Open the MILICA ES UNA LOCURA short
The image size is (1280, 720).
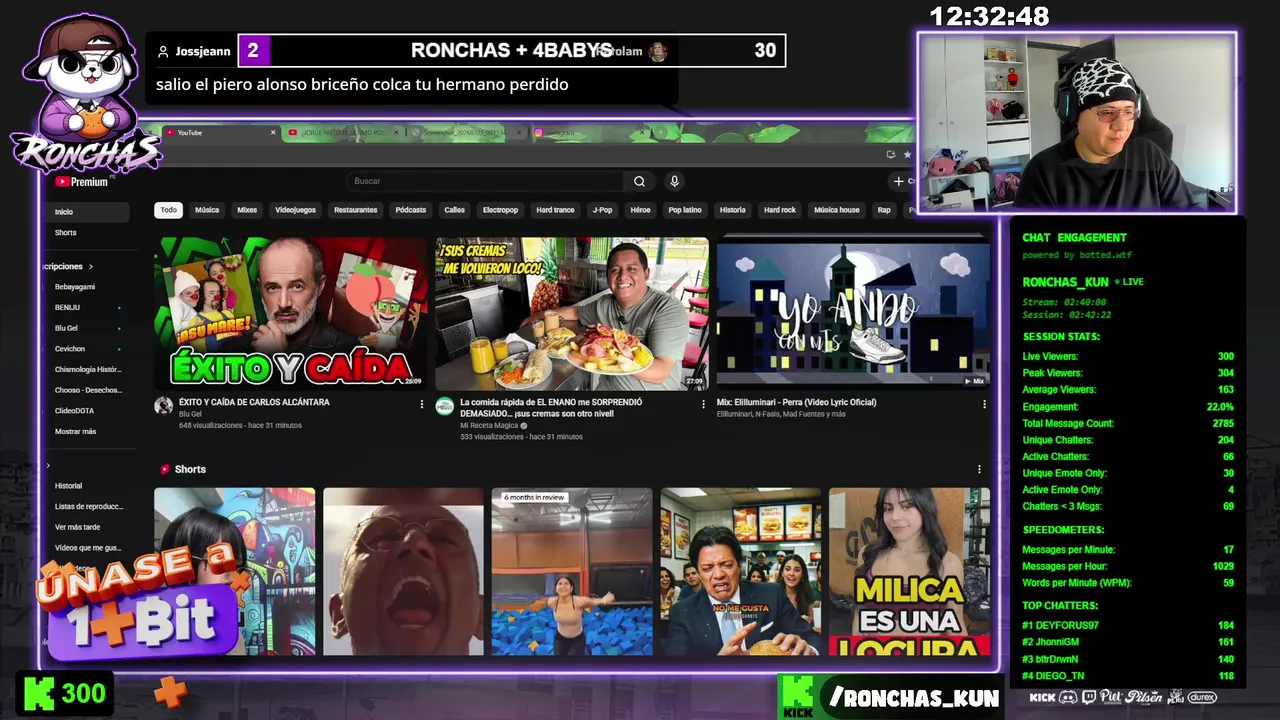click(909, 571)
